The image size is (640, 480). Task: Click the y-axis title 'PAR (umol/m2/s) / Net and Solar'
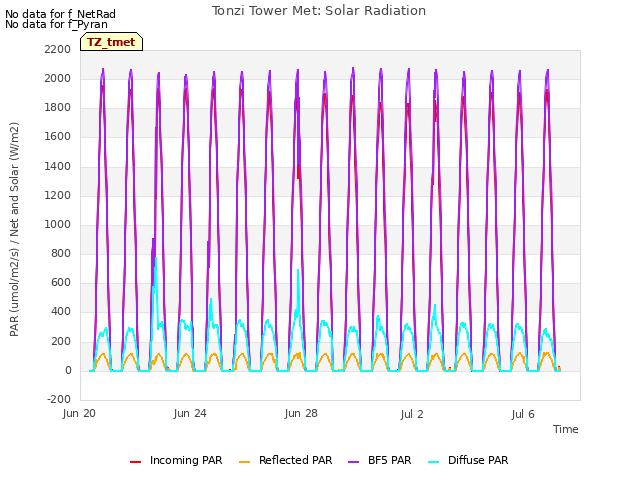pyautogui.click(x=14, y=229)
